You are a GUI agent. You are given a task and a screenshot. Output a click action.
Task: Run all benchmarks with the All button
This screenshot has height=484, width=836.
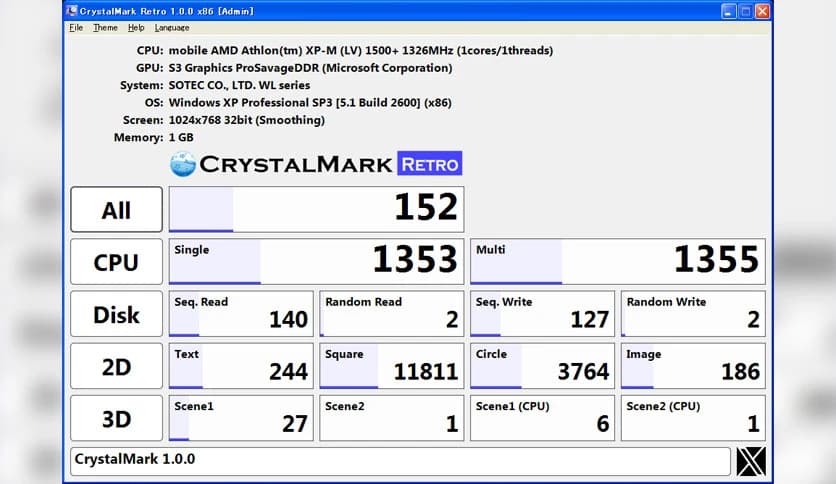pos(116,209)
